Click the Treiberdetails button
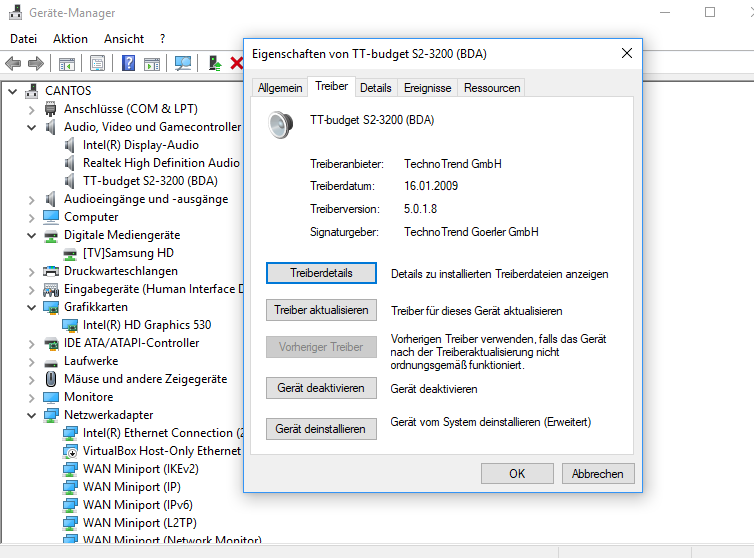The height and width of the screenshot is (558, 754). 321,273
